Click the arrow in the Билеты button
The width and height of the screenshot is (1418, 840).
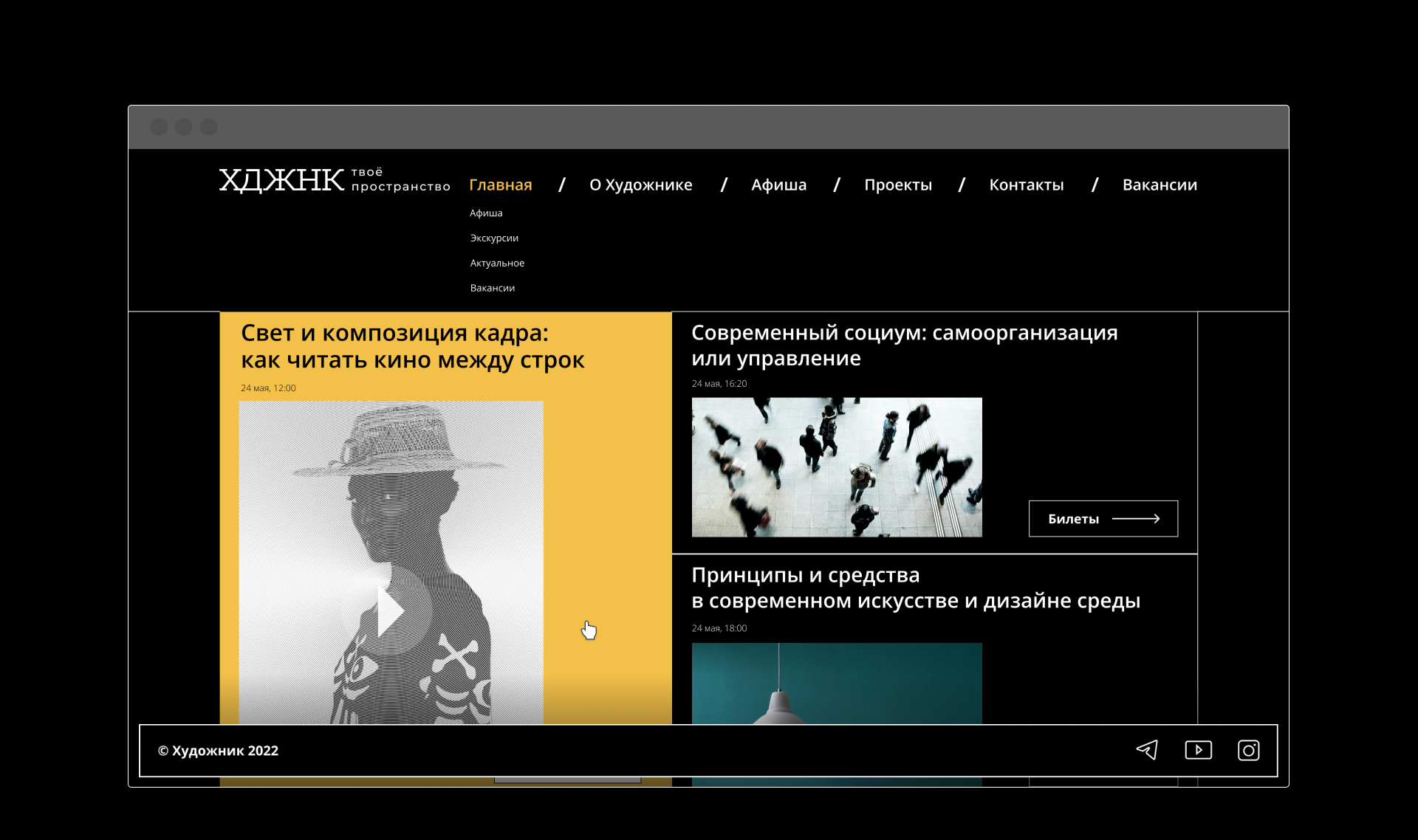click(x=1135, y=519)
